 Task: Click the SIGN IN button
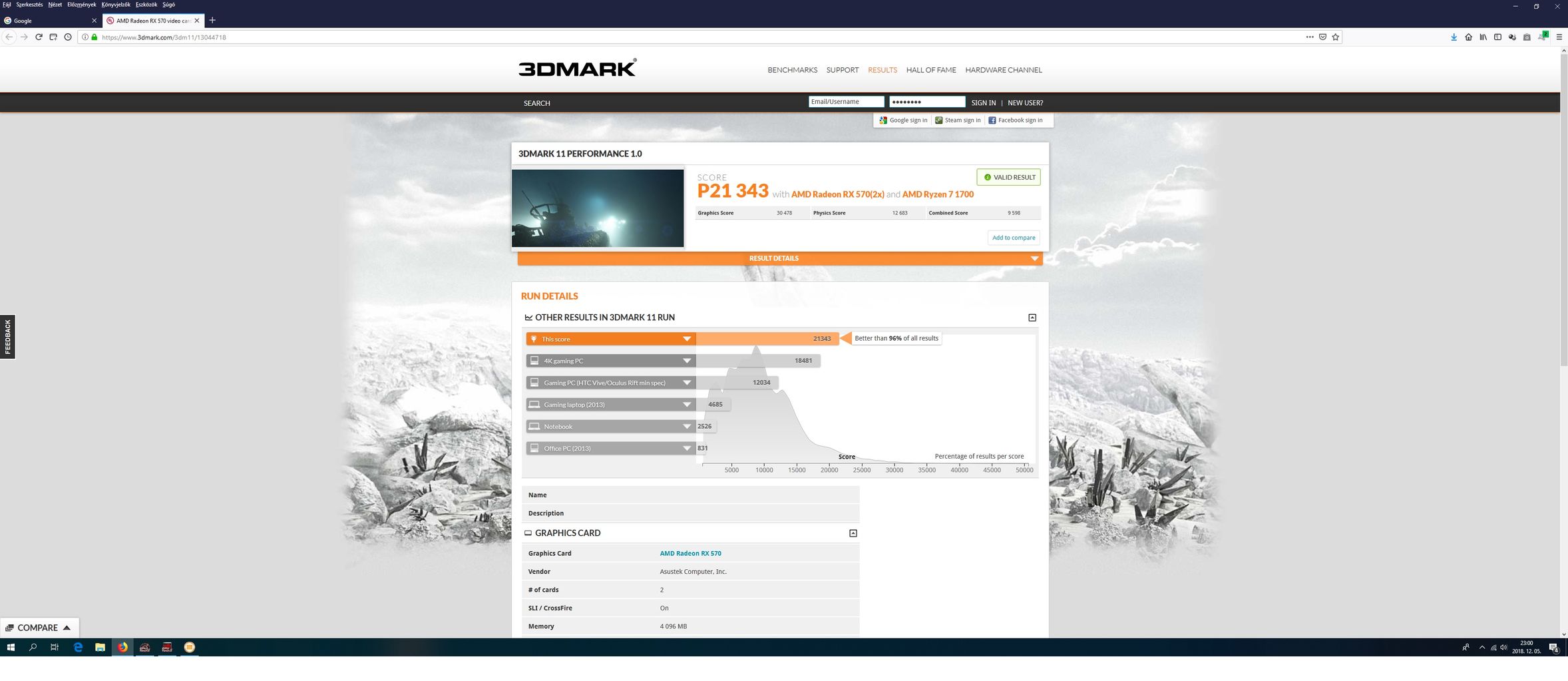[x=983, y=103]
